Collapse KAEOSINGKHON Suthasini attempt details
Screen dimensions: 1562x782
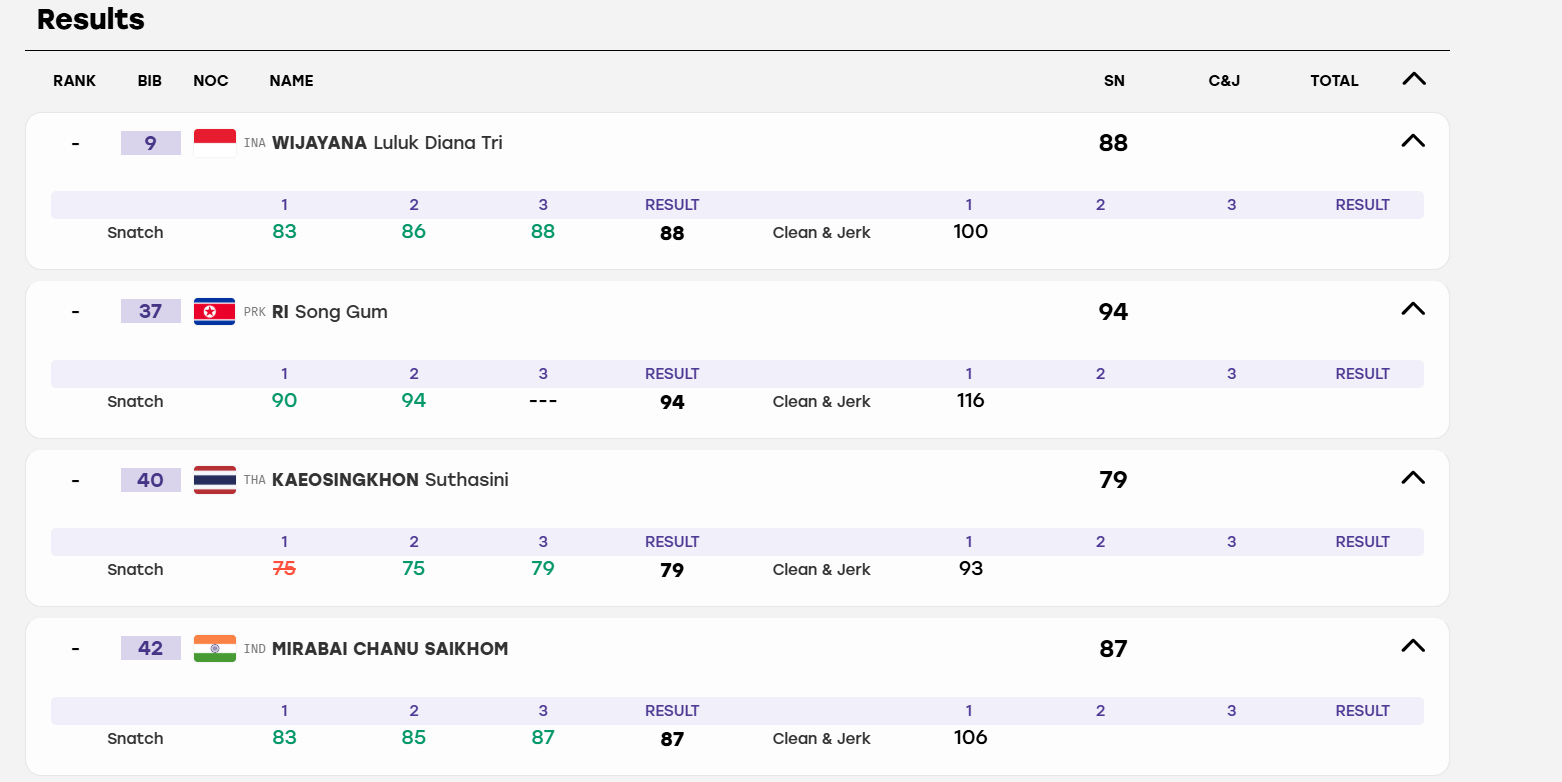click(1412, 478)
